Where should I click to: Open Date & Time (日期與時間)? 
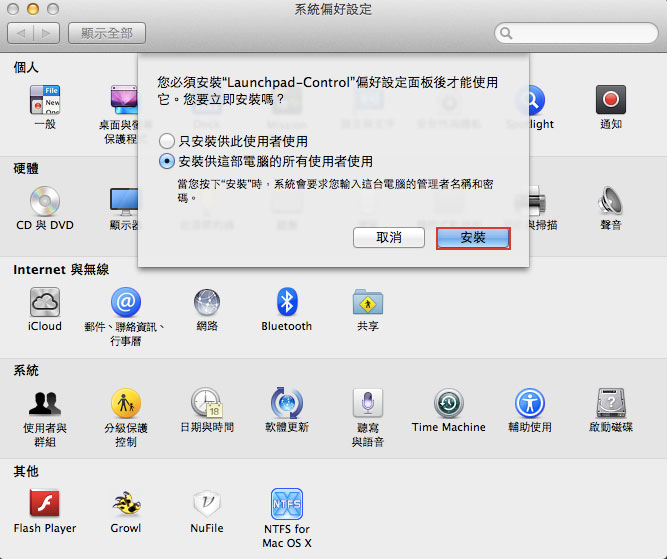[x=207, y=403]
